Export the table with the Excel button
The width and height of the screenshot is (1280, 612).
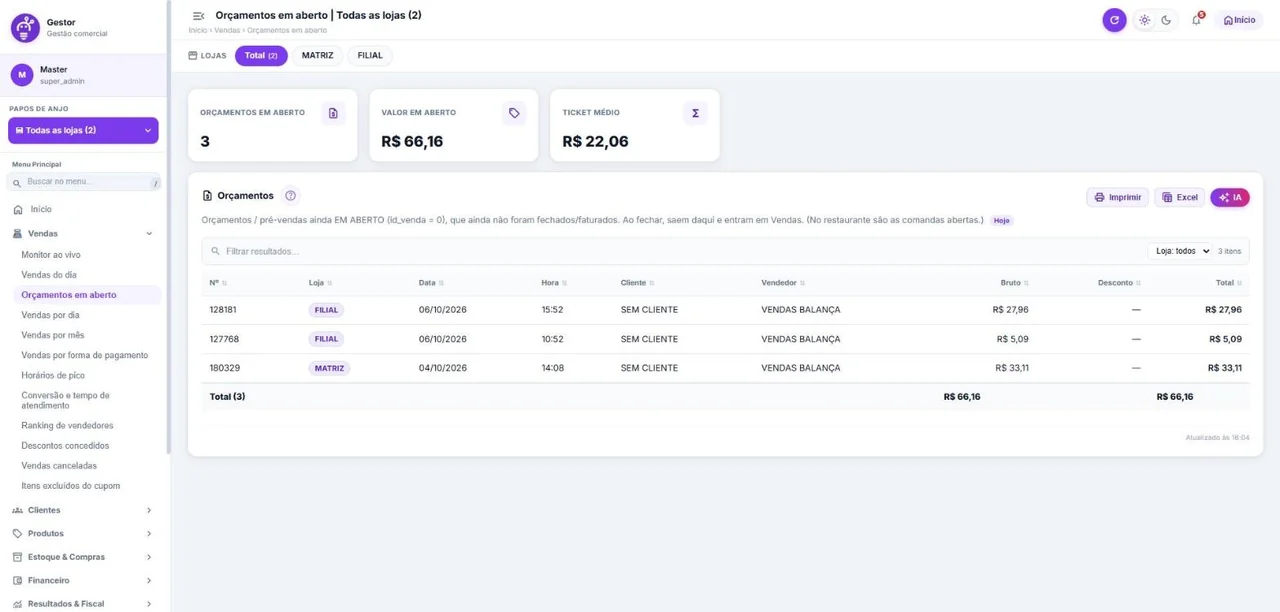tap(1179, 198)
